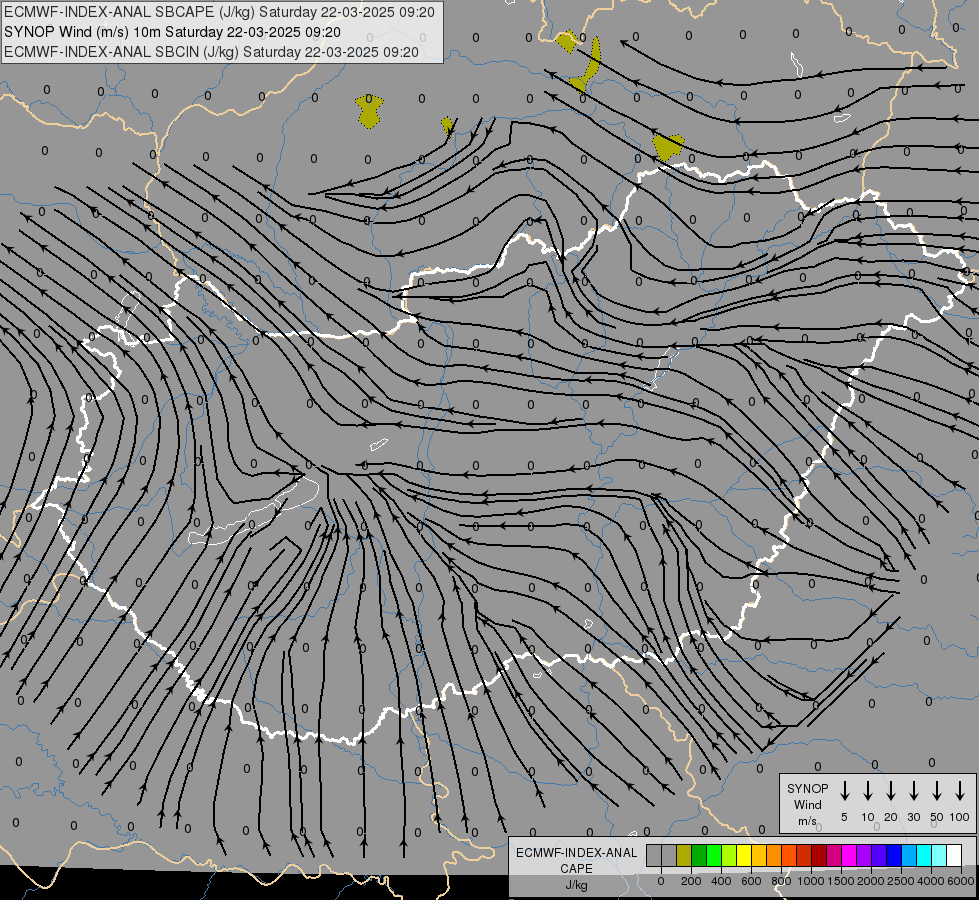Pick the indigo swatch right of 2000

tap(878, 855)
